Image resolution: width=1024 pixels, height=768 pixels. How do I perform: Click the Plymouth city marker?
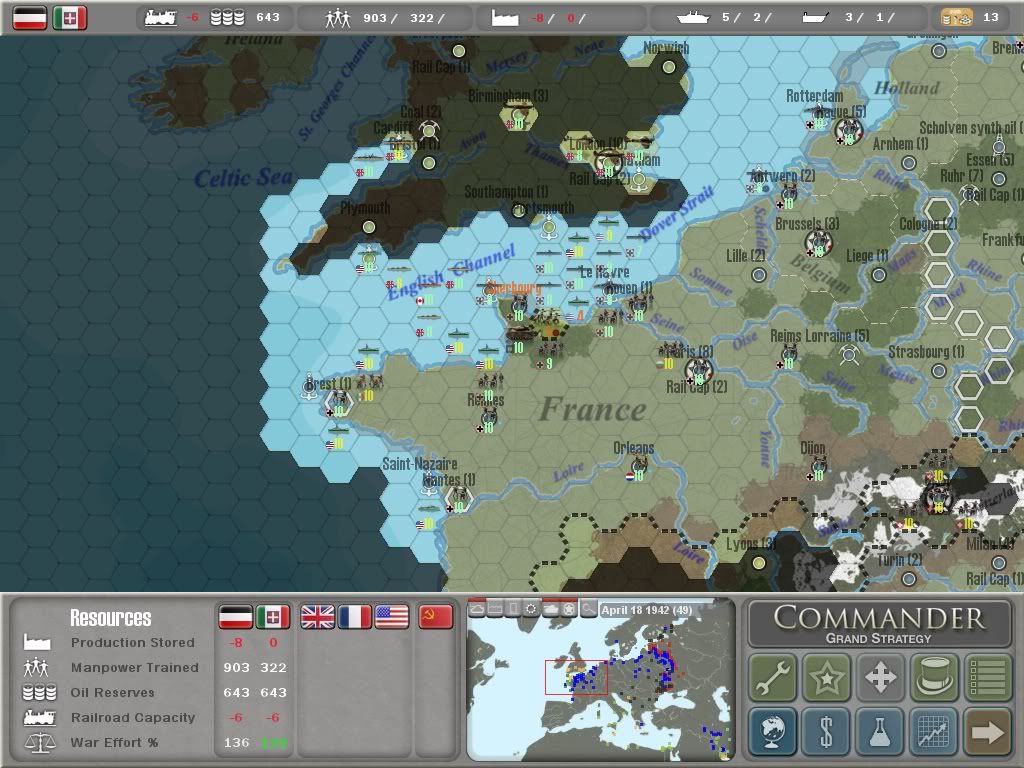[369, 227]
